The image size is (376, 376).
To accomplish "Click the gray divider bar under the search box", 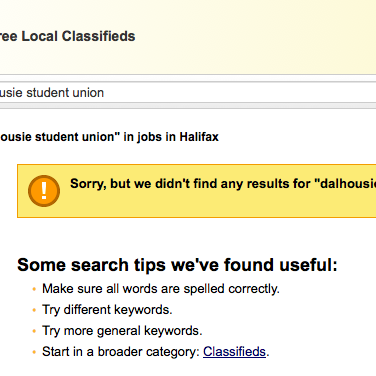I will (188, 106).
